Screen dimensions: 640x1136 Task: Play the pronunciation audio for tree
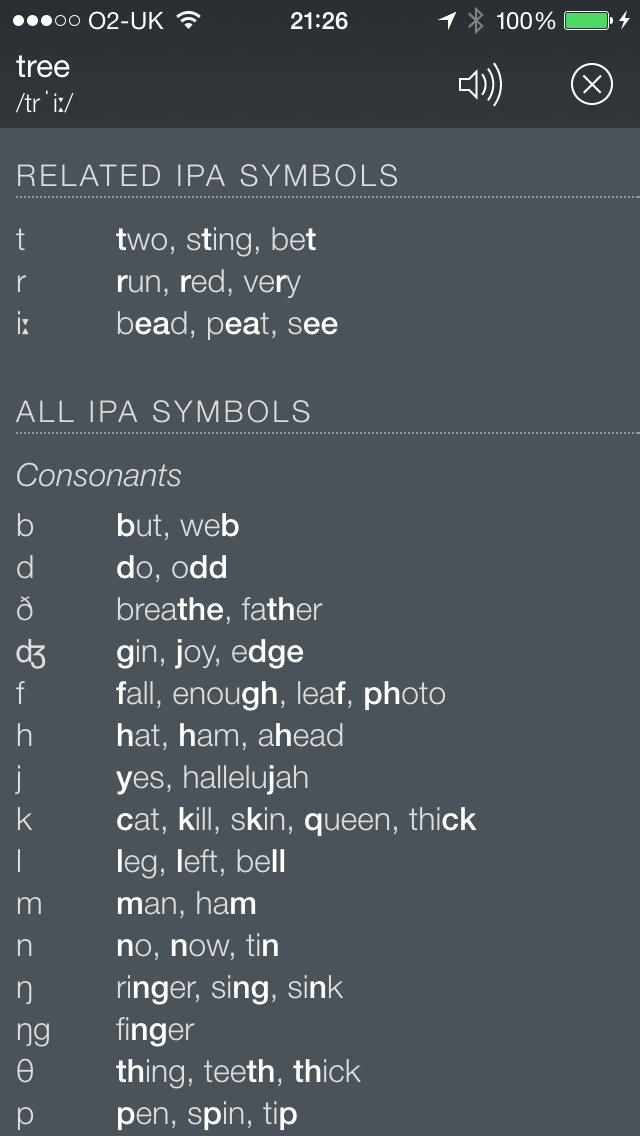click(481, 85)
